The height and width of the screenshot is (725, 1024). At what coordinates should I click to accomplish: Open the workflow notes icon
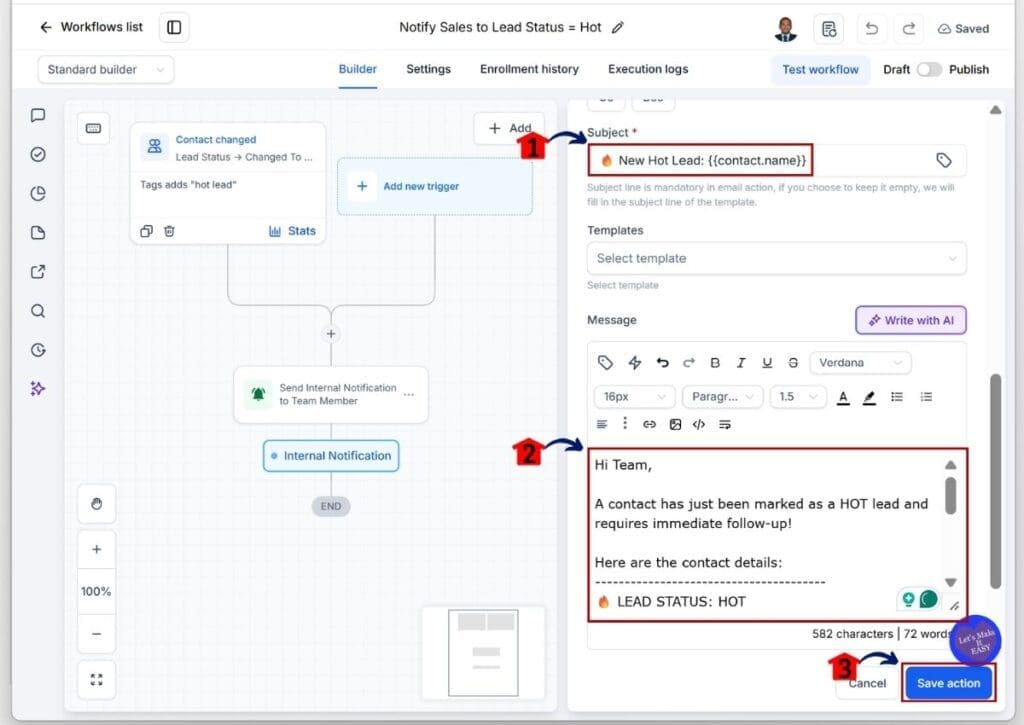tap(829, 29)
